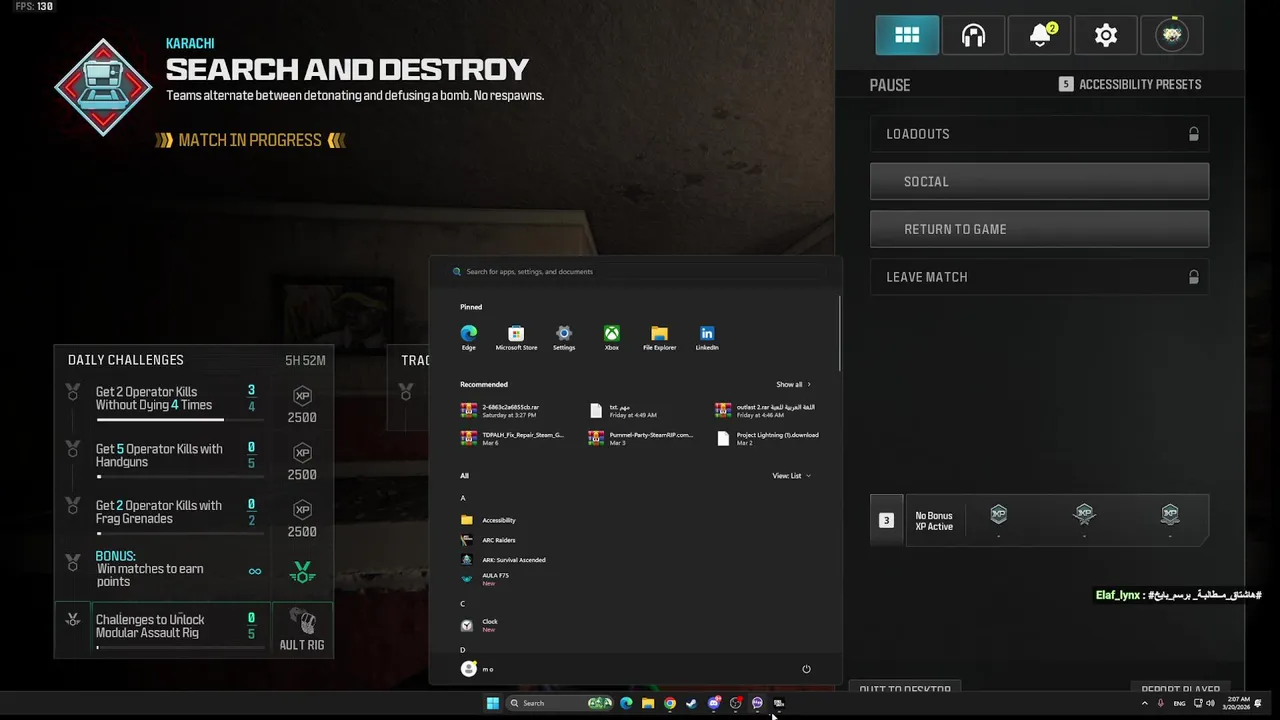Open 2-6863c2a6855cb.rar recommended file

tap(500, 410)
